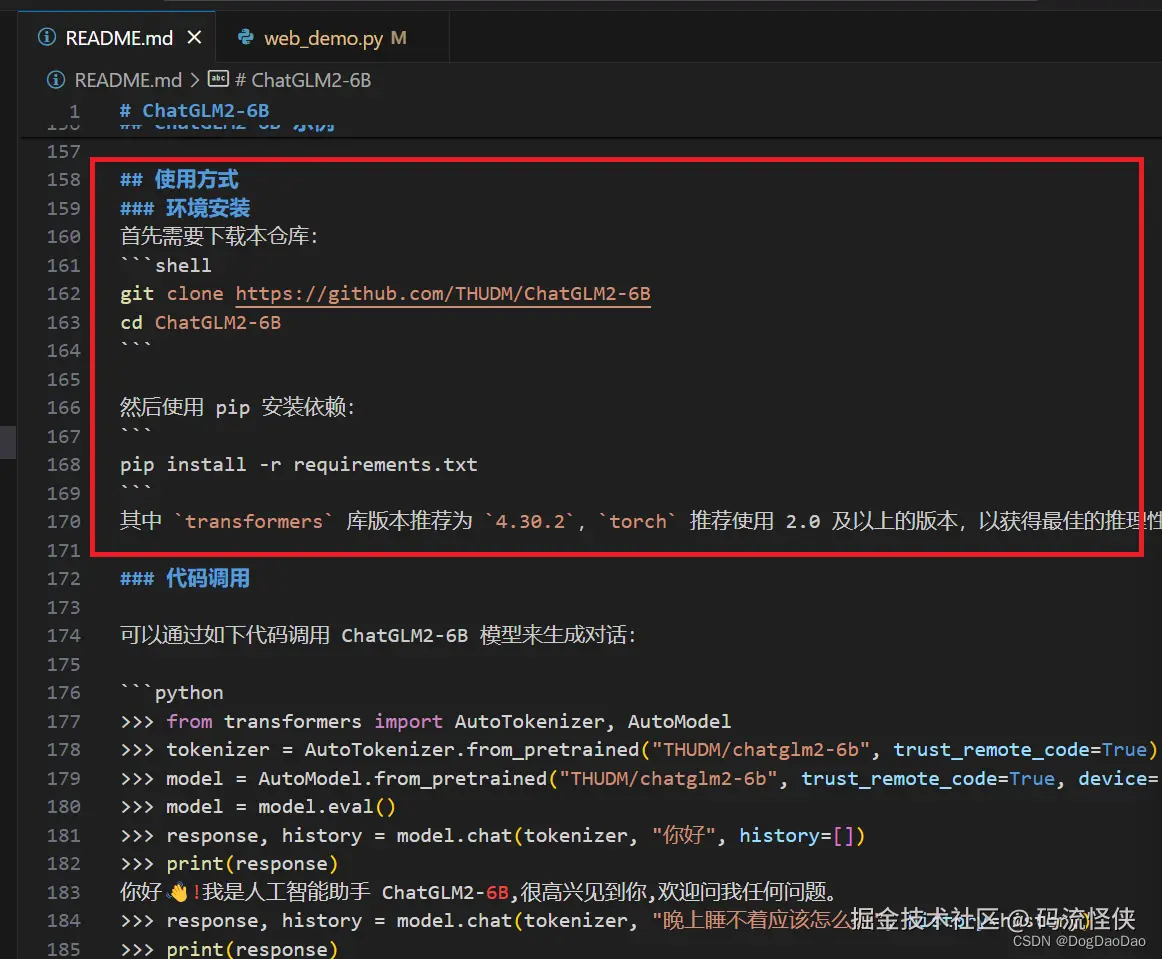Screen dimensions: 1162x959
Task: Close the README.md tab
Action: pyautogui.click(x=194, y=37)
